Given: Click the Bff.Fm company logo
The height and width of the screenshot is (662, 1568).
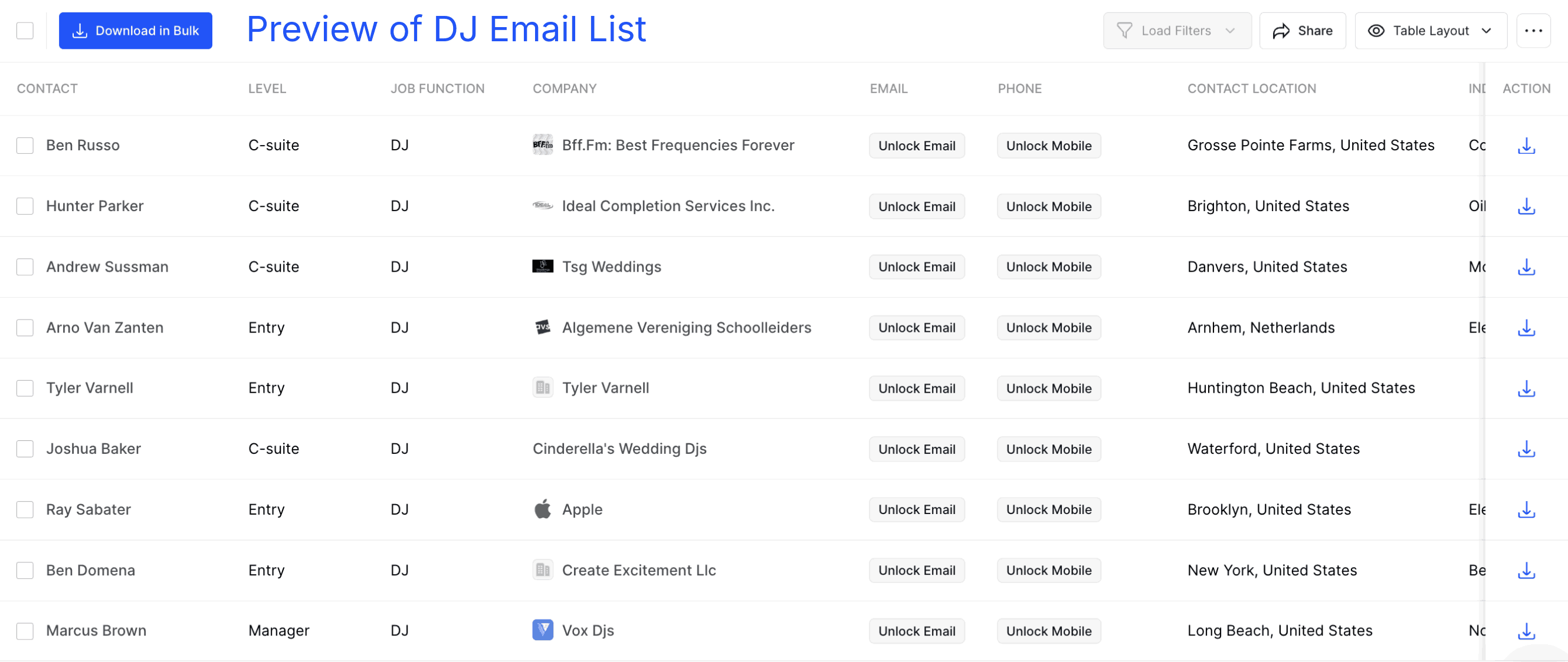Looking at the screenshot, I should tap(542, 146).
